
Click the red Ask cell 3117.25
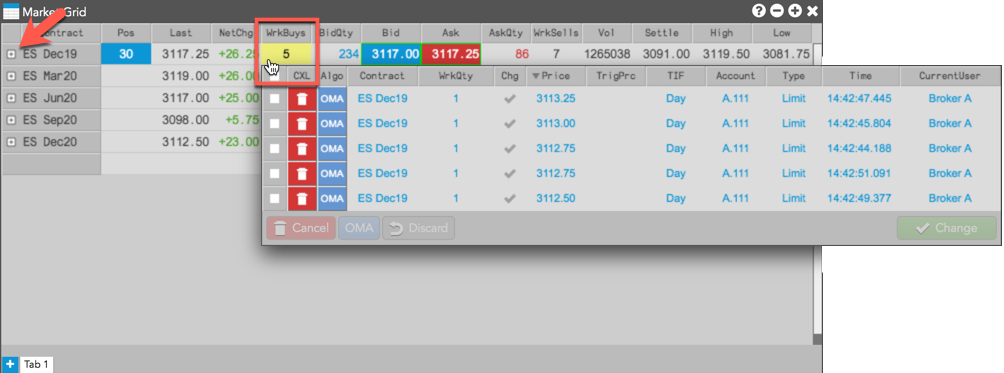pos(451,54)
